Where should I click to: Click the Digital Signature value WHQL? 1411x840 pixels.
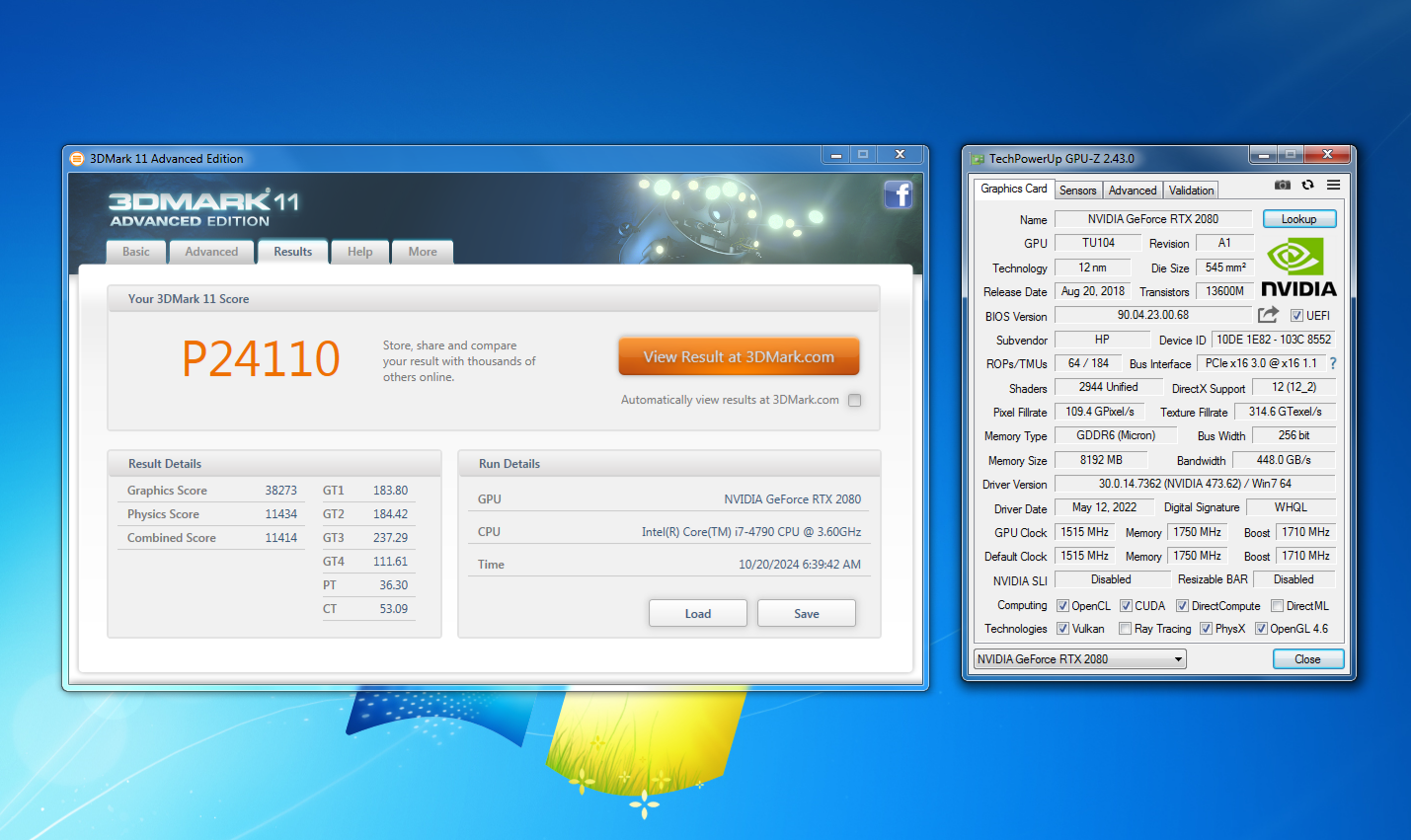point(1291,507)
